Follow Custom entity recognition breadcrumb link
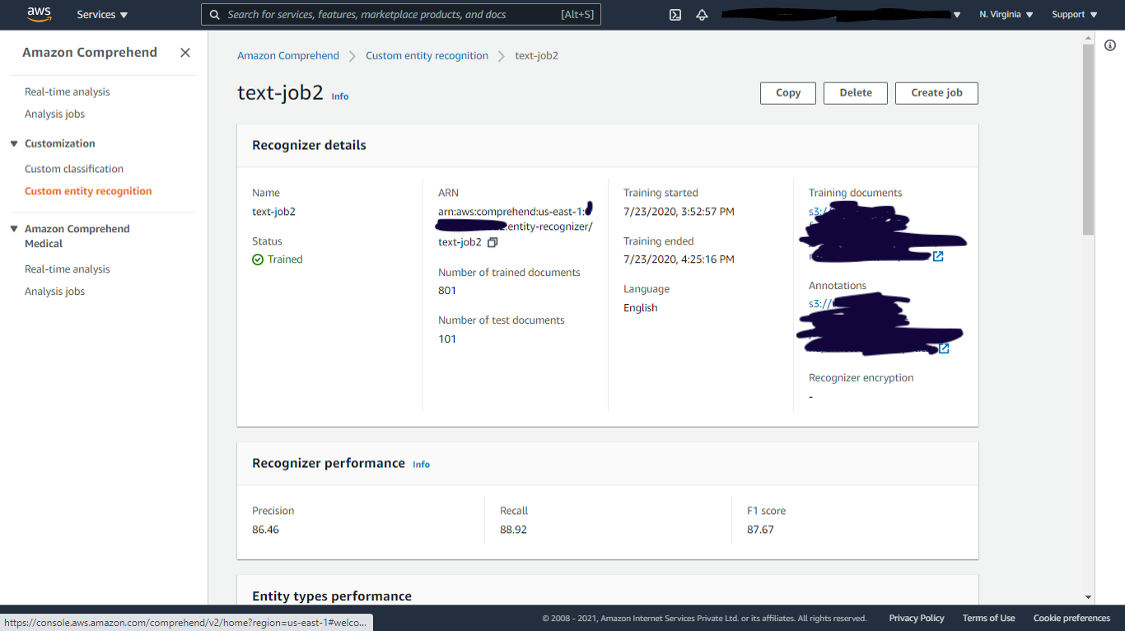Image resolution: width=1125 pixels, height=631 pixels. coord(427,55)
